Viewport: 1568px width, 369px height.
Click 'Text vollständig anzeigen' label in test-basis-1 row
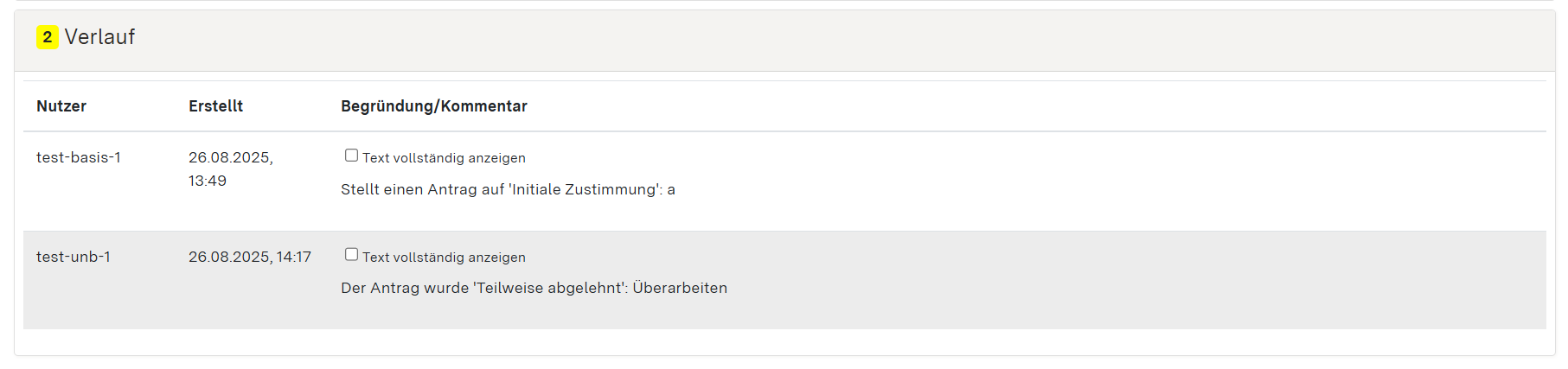444,158
